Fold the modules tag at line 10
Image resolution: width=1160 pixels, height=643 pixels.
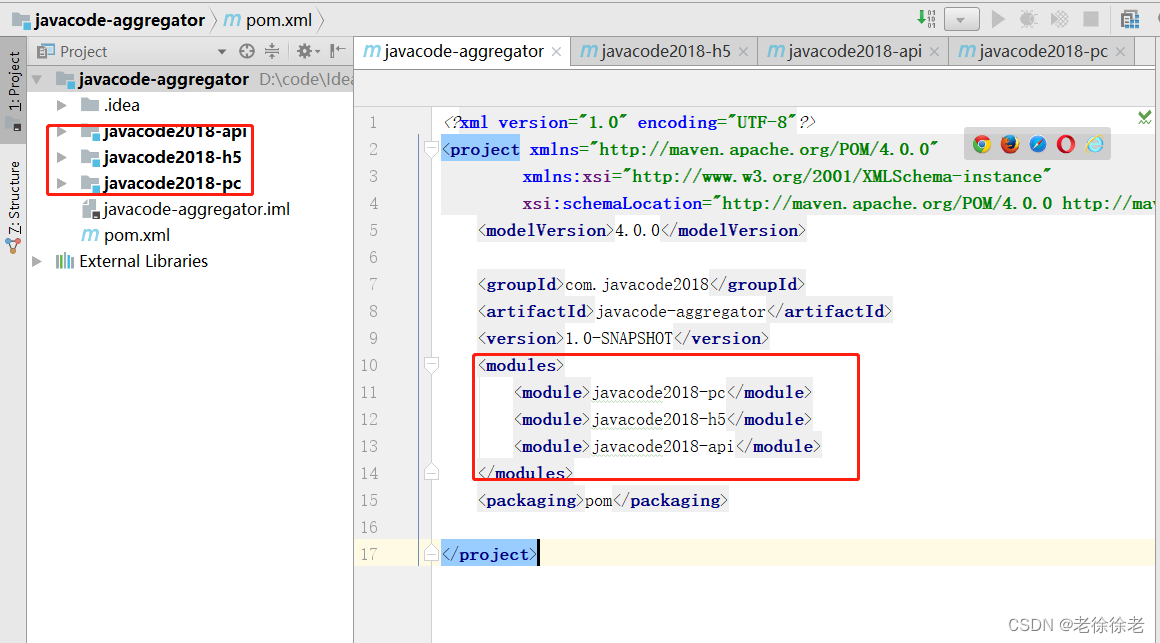tap(431, 365)
